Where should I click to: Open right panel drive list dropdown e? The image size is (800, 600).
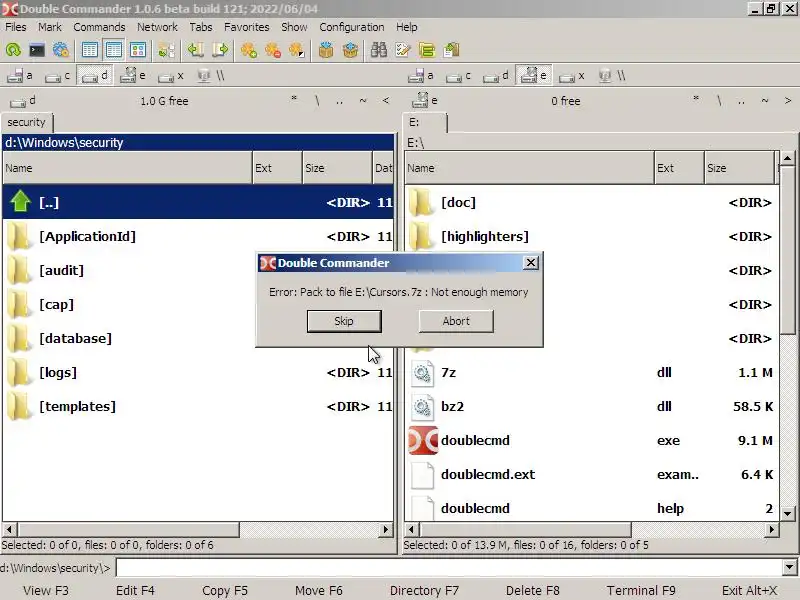(x=425, y=101)
